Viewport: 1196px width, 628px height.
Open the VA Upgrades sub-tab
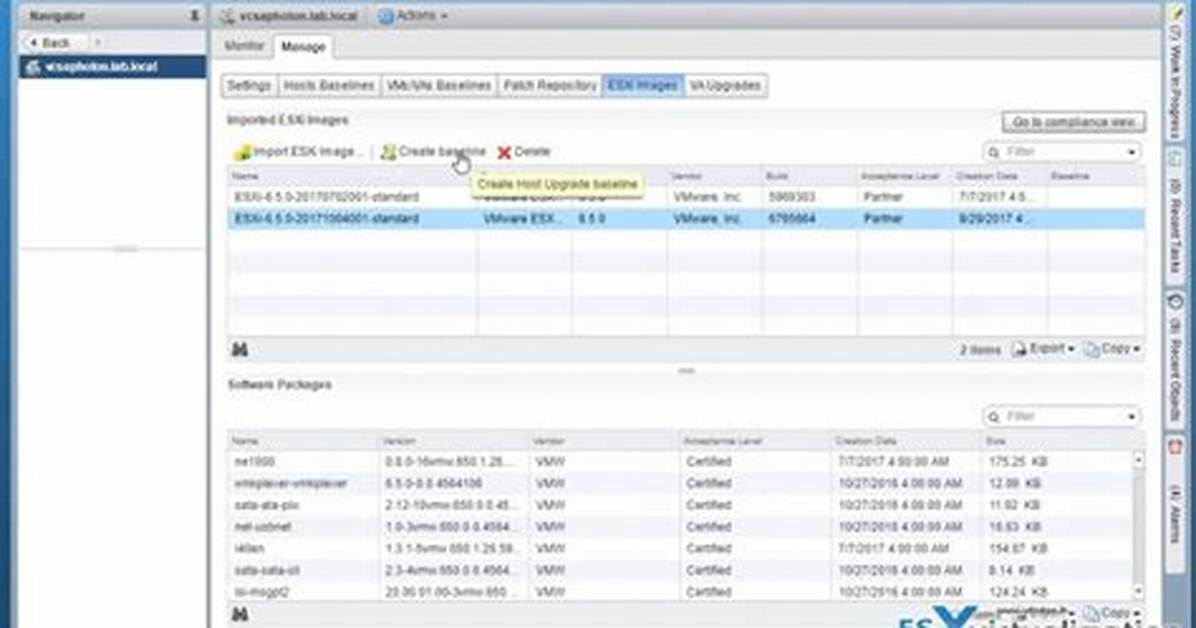pyautogui.click(x=725, y=85)
